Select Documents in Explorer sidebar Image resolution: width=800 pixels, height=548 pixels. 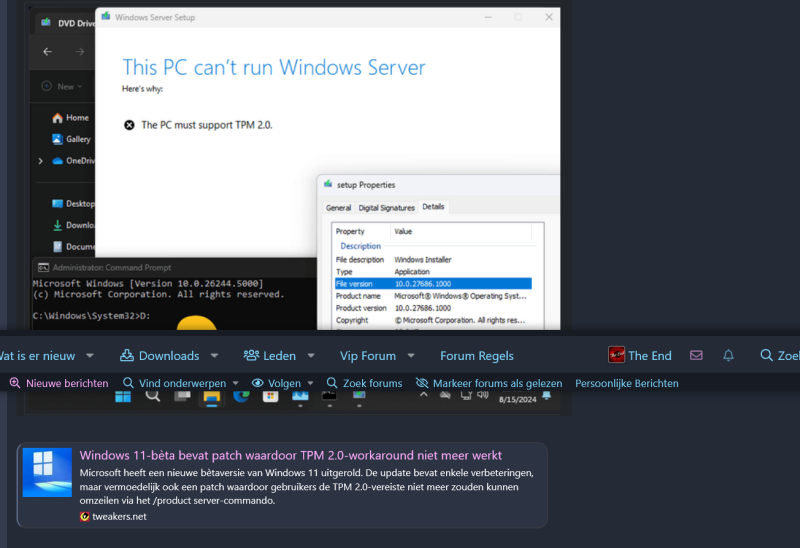(73, 246)
